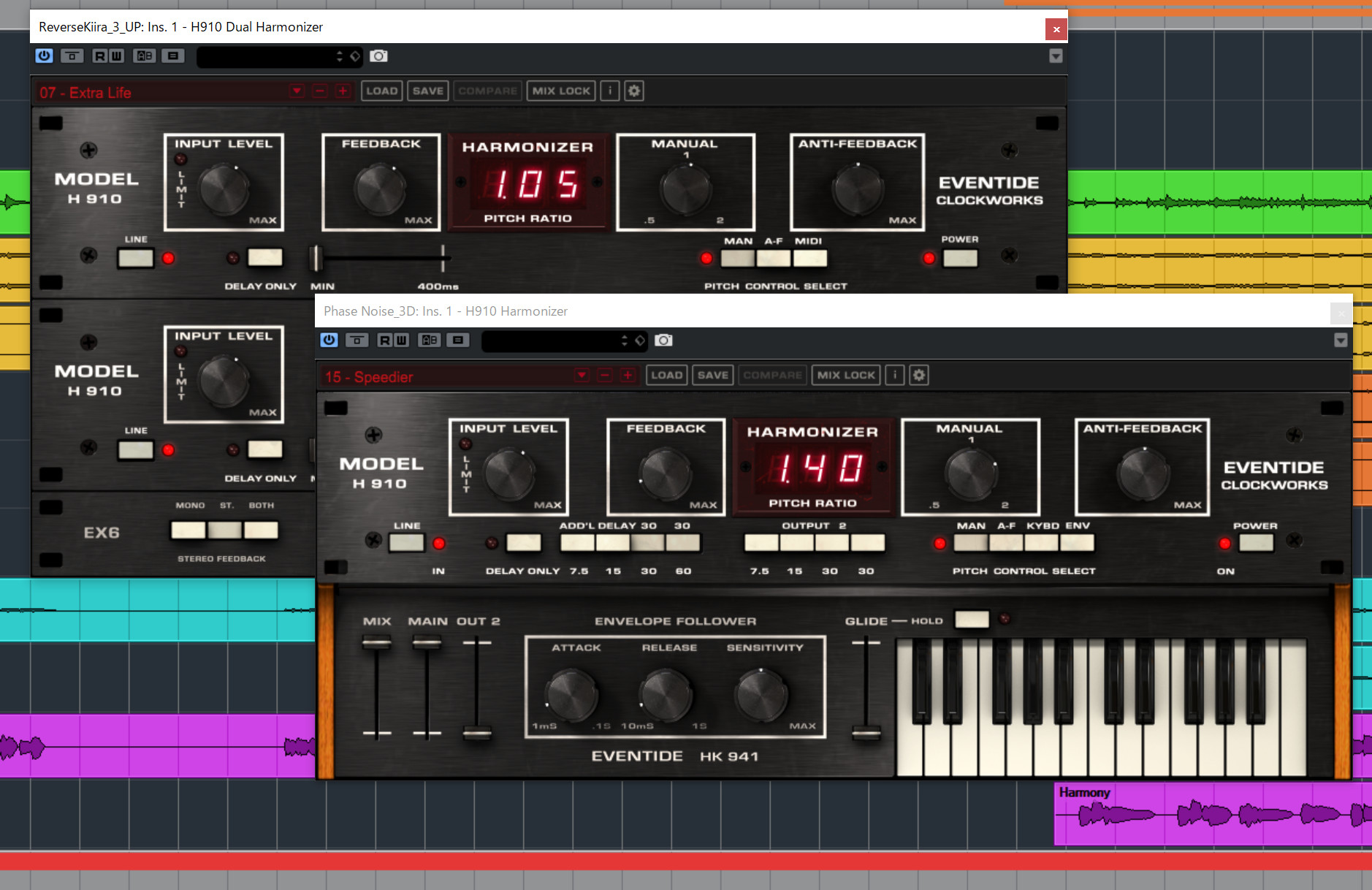Toggle DELAY ONLY switch in Speedier H910 unit
The height and width of the screenshot is (890, 1372).
(524, 543)
